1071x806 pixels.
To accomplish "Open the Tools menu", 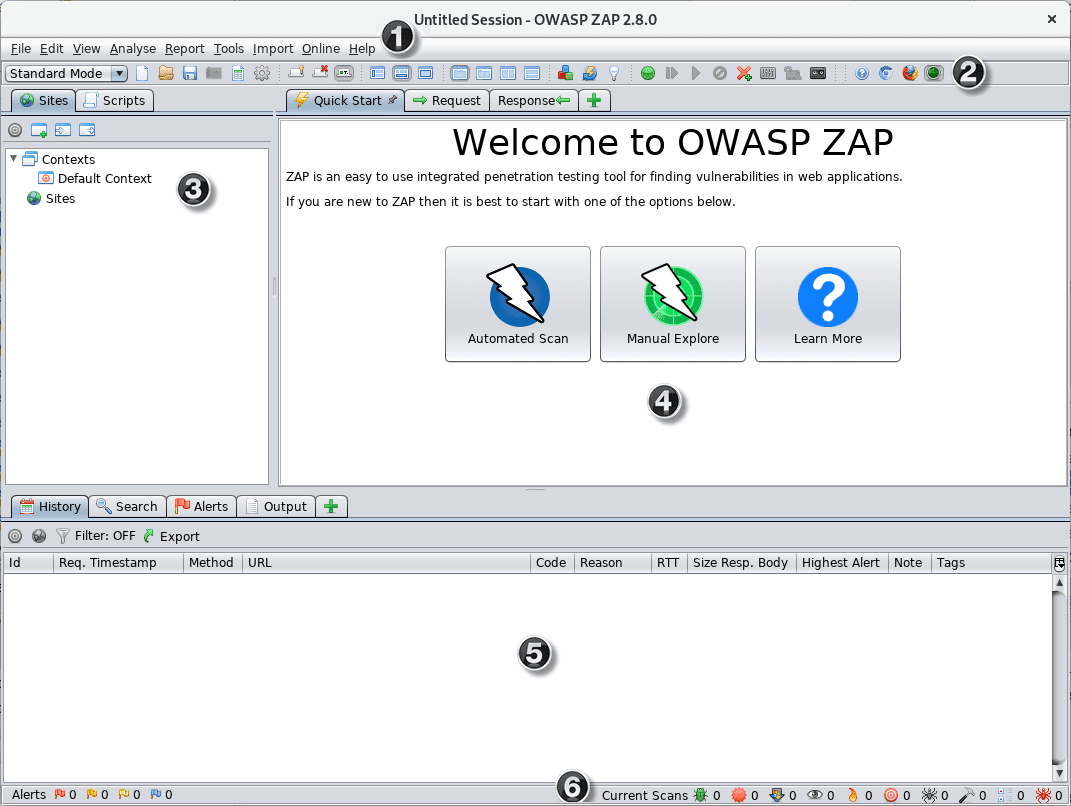I will pyautogui.click(x=229, y=48).
